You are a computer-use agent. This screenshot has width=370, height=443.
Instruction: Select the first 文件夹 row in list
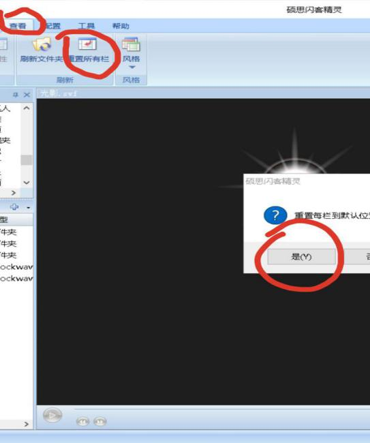point(16,232)
